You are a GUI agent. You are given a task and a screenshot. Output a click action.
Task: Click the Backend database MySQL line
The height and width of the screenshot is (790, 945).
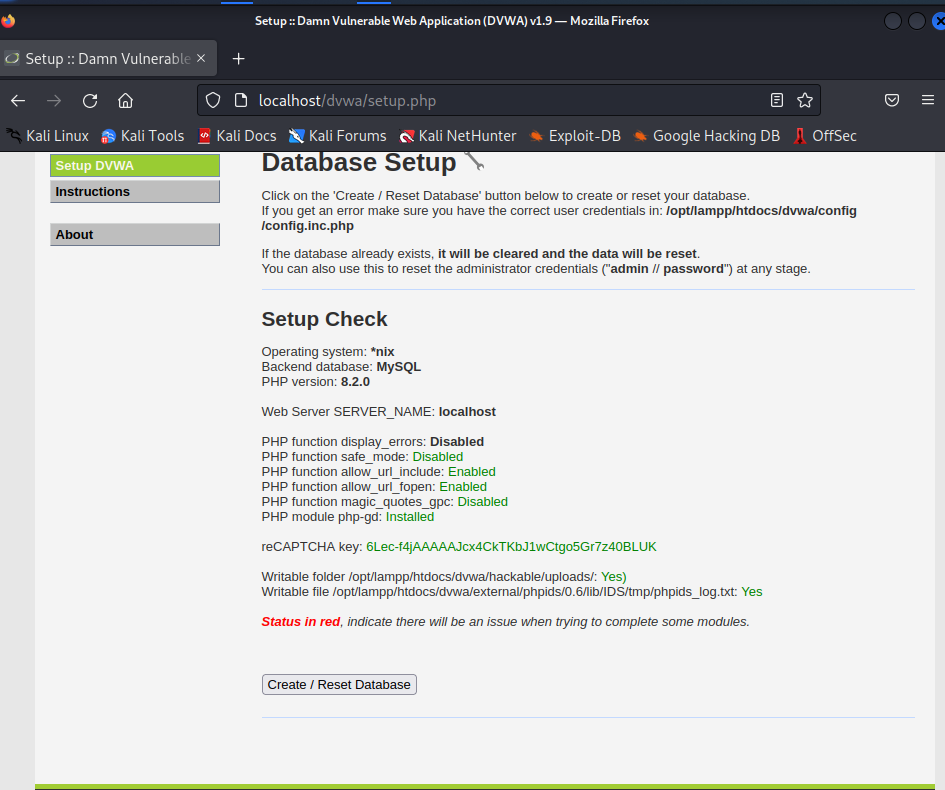point(341,366)
